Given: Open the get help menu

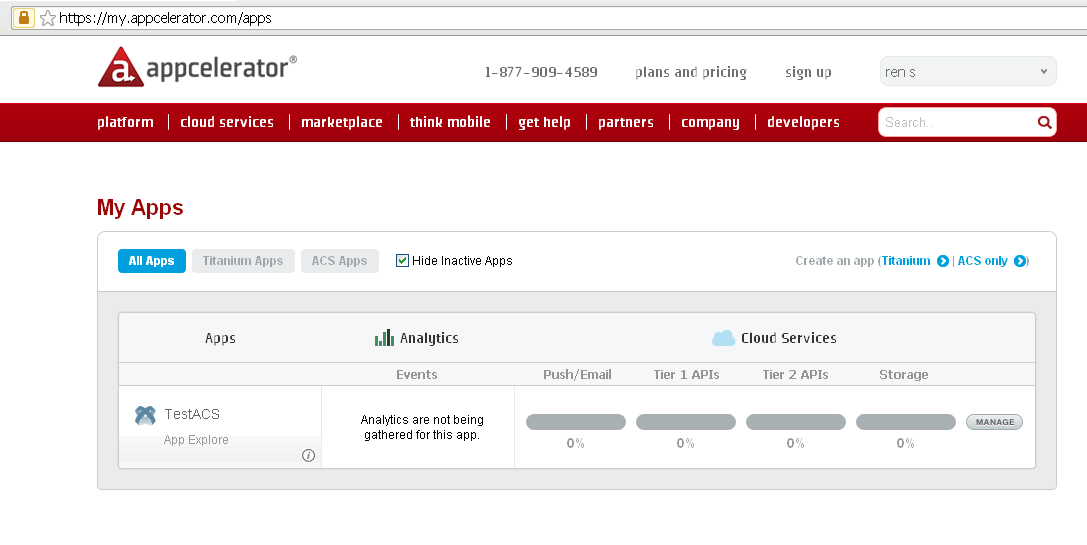Looking at the screenshot, I should pos(544,122).
